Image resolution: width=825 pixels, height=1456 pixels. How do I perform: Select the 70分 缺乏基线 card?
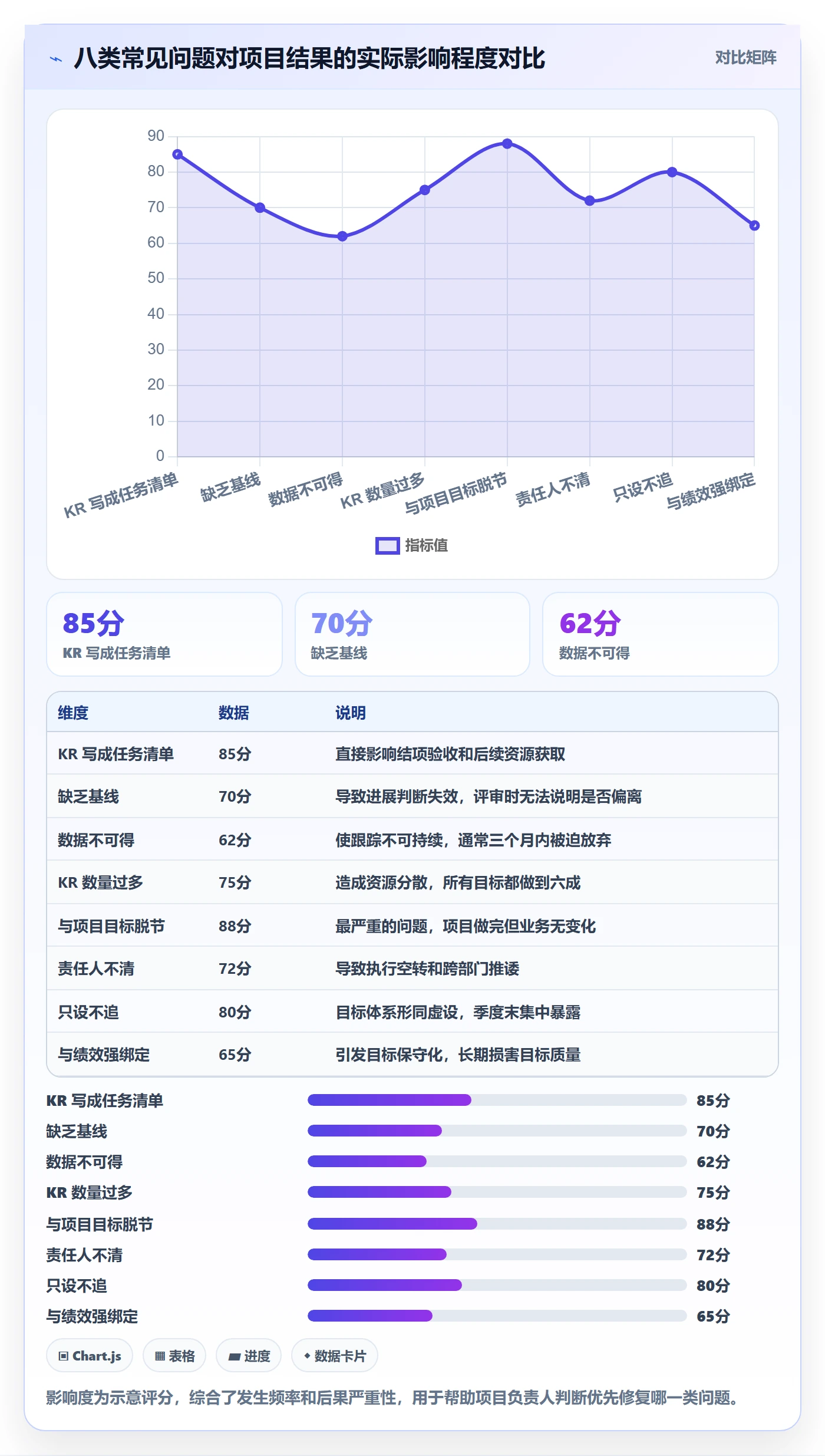412,634
